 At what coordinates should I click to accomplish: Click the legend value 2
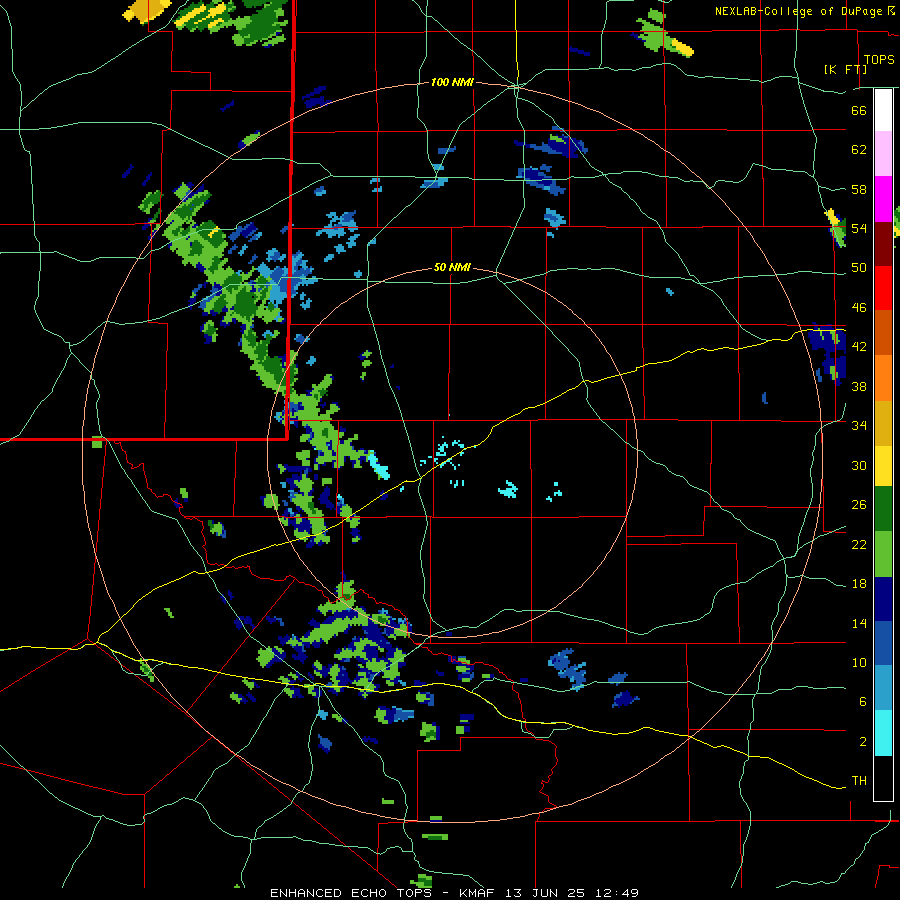[x=863, y=741]
